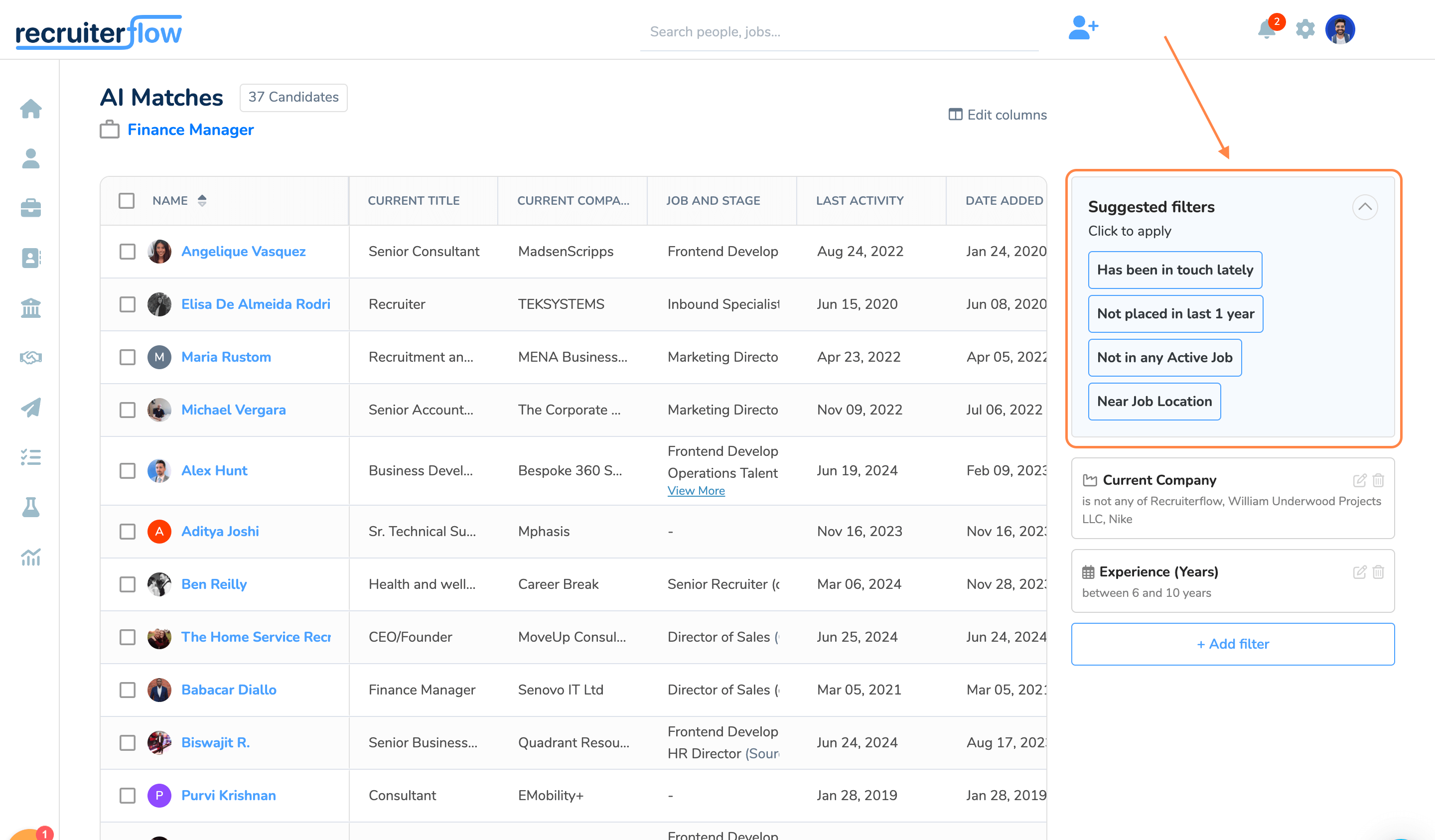Apply the Not in any Active Job filter

(1164, 358)
